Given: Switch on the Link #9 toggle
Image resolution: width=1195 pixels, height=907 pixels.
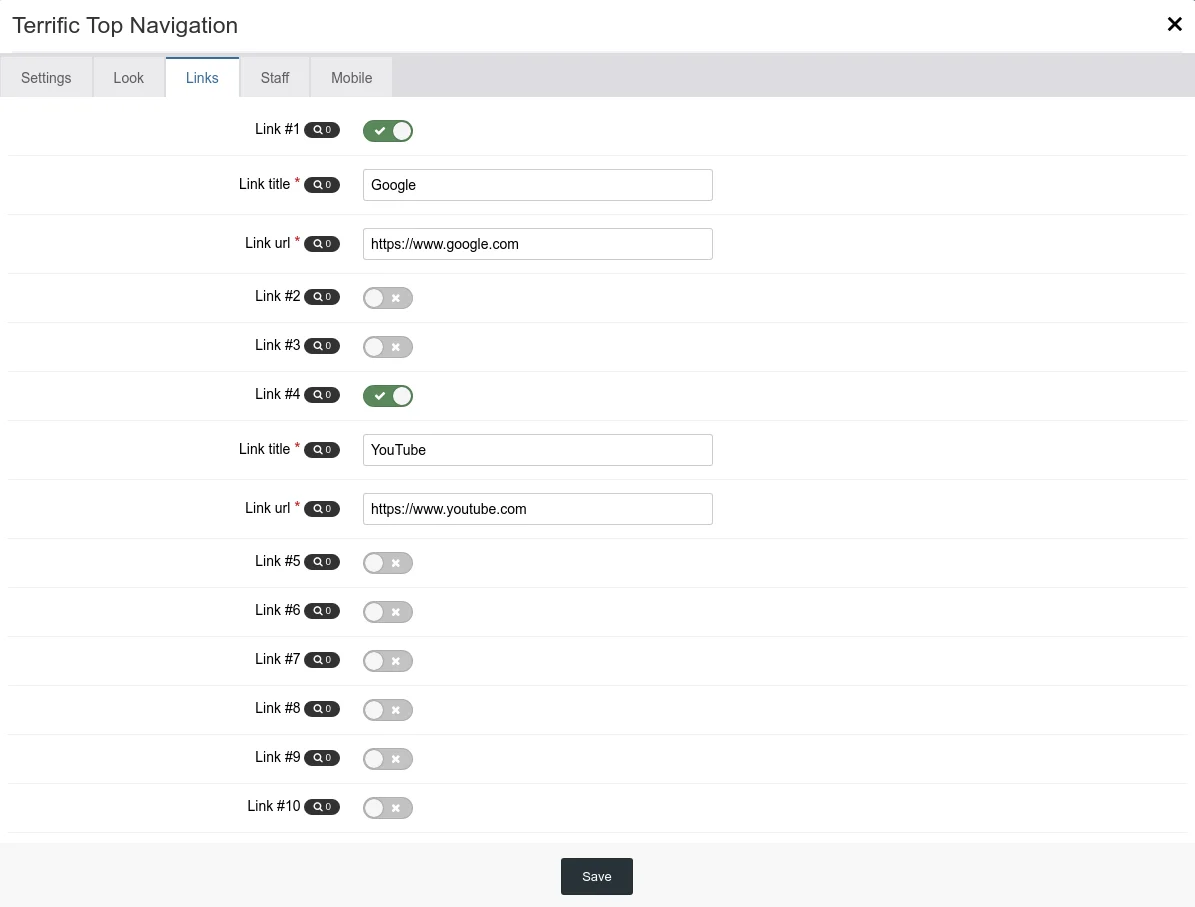Looking at the screenshot, I should click(388, 759).
